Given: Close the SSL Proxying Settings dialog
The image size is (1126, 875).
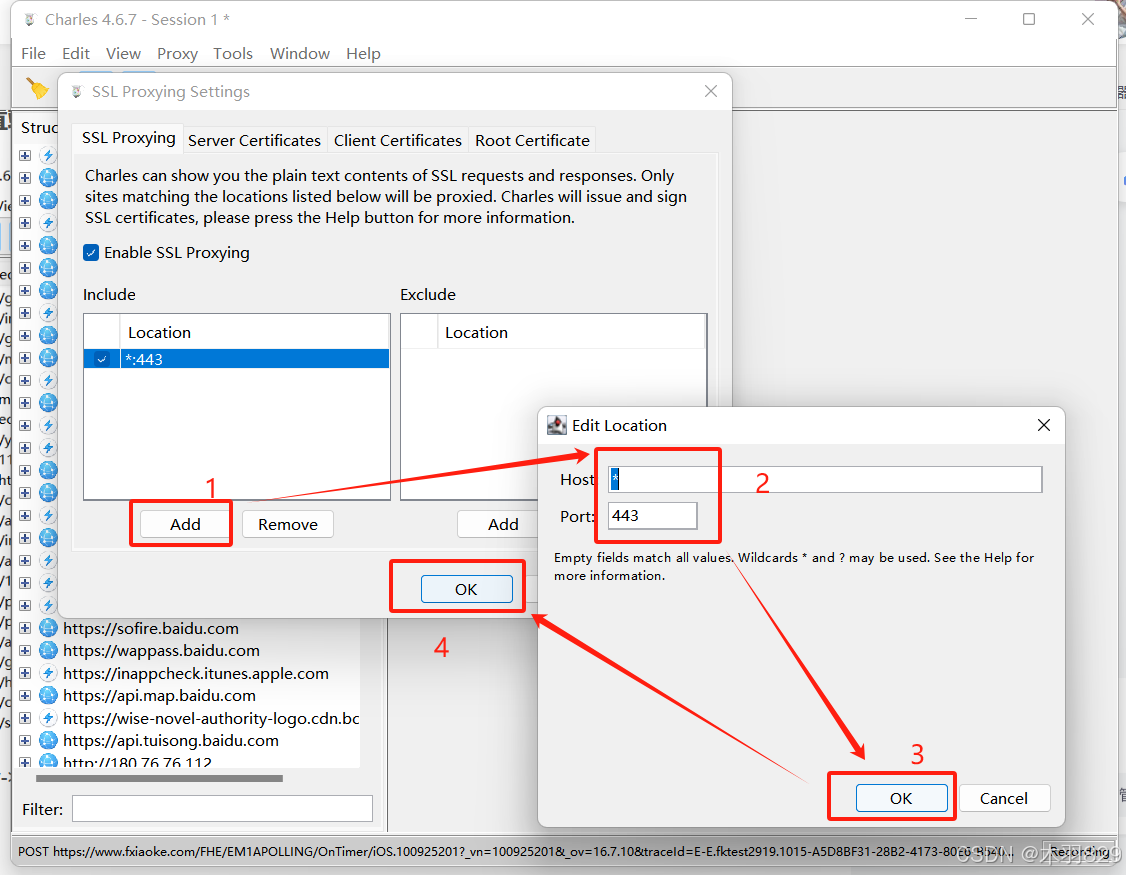Looking at the screenshot, I should tap(711, 91).
